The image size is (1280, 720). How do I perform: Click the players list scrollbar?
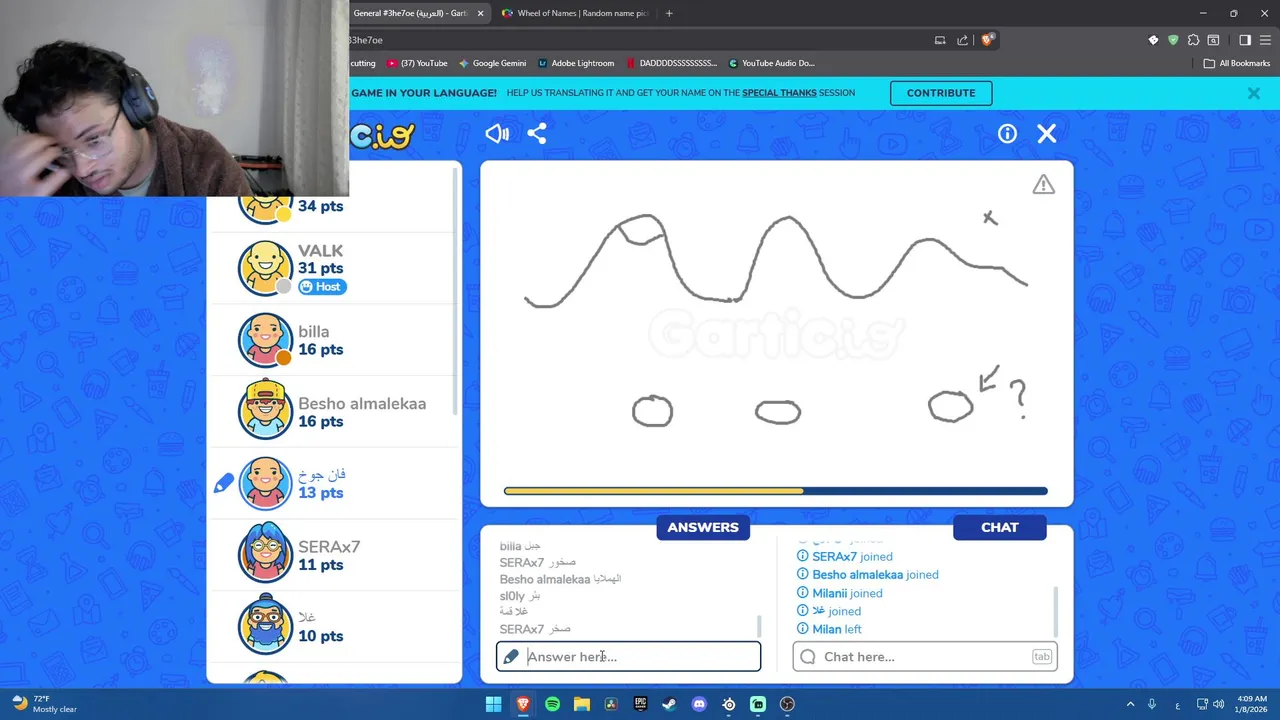coord(457,290)
